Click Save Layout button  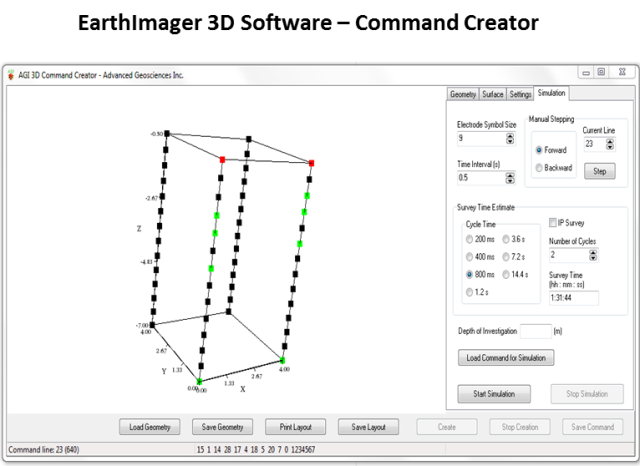tap(369, 427)
